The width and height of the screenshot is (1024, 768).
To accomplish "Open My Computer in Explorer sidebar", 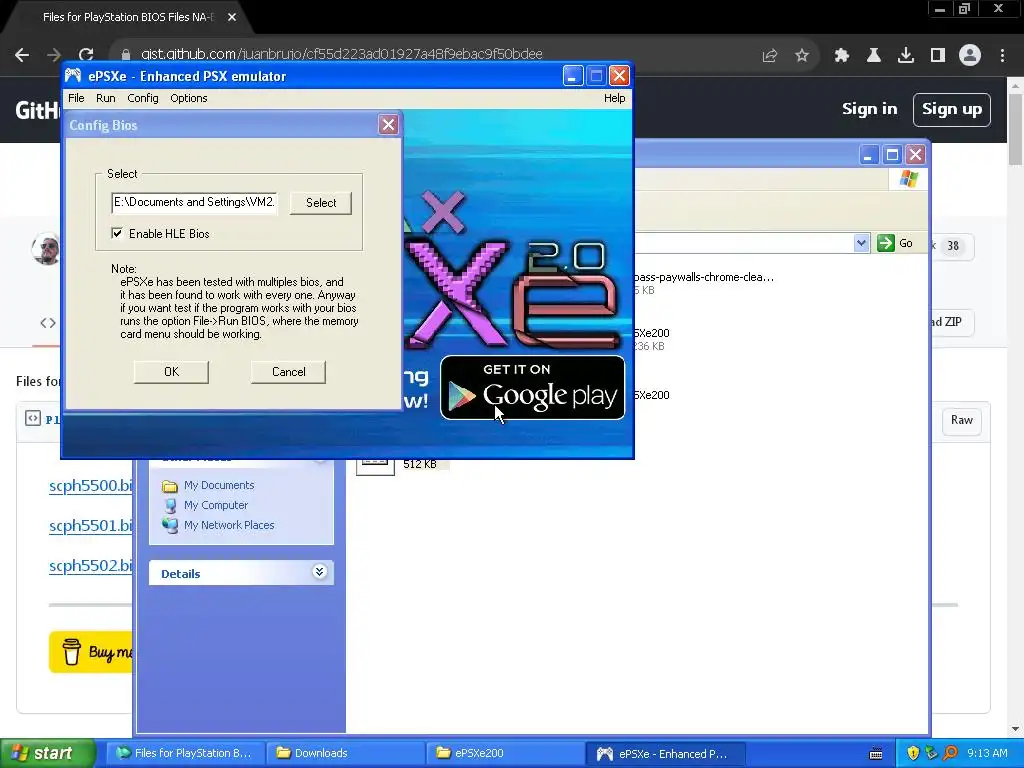I will tap(216, 505).
